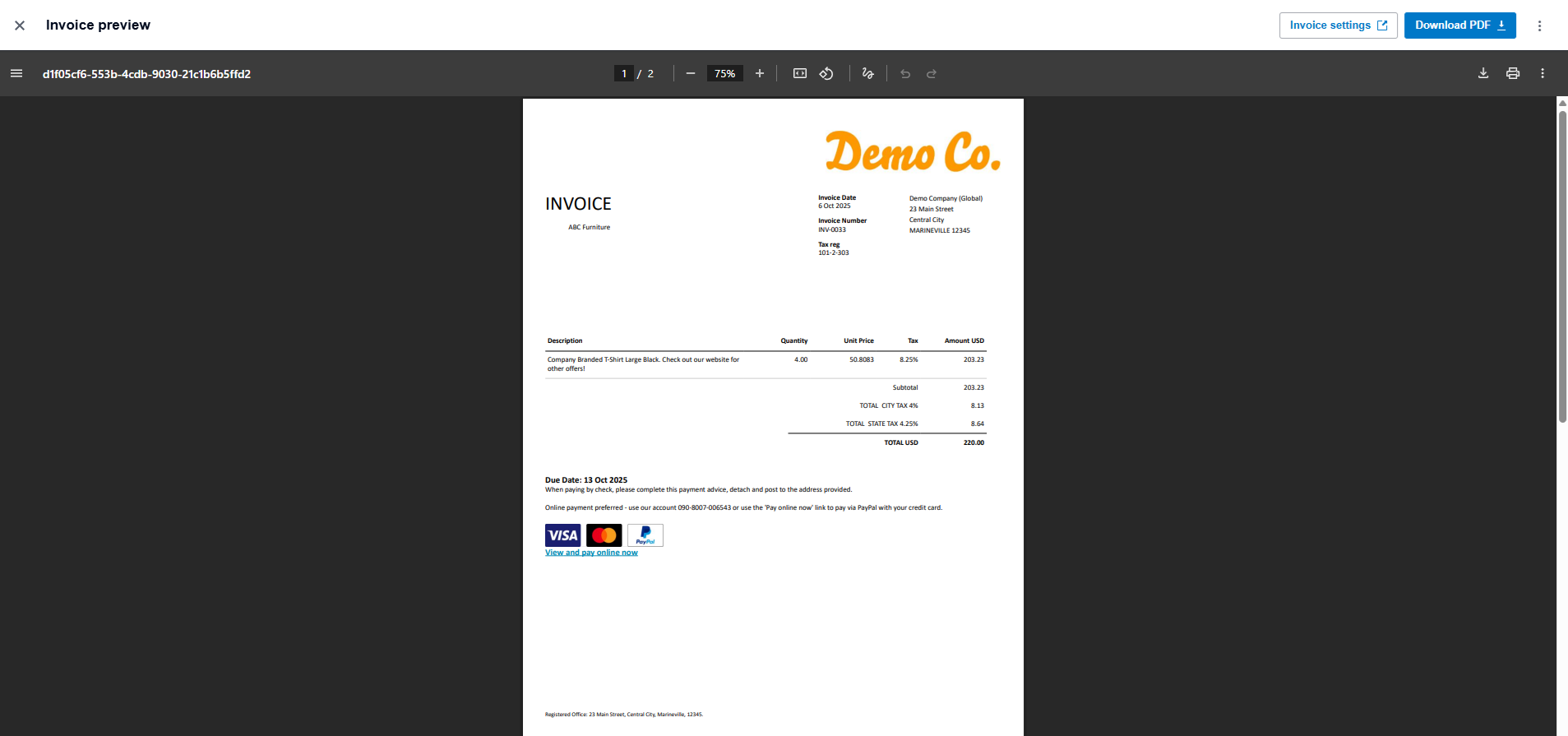Open Invoice settings

pos(1338,25)
